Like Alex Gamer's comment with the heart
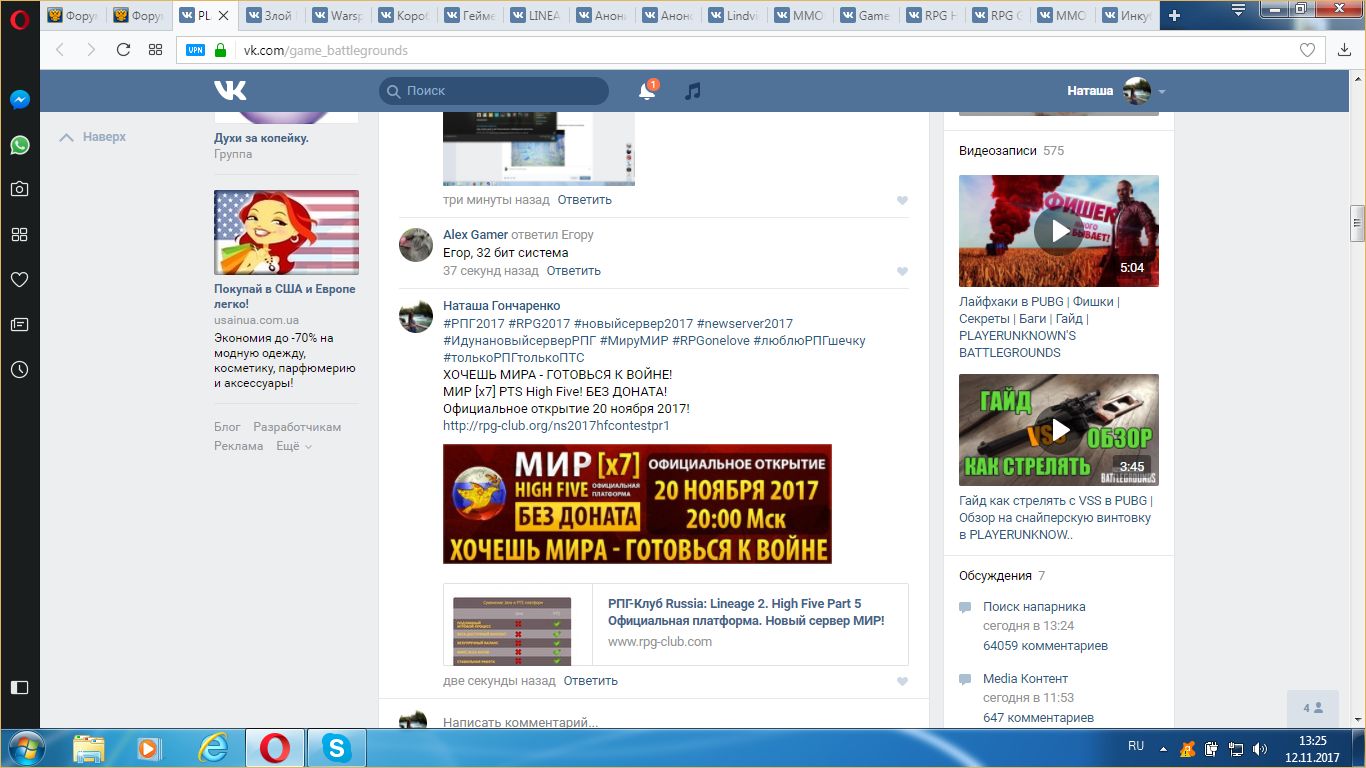 [x=902, y=272]
